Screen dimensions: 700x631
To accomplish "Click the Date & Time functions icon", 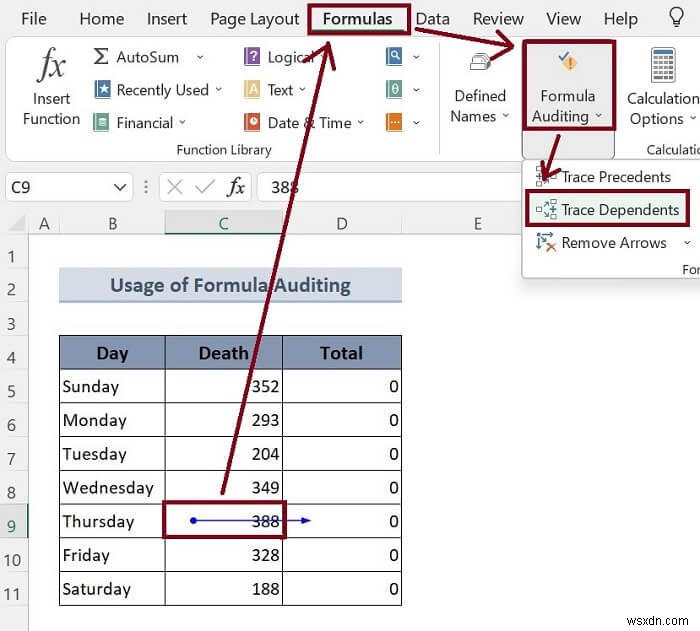I will (252, 122).
